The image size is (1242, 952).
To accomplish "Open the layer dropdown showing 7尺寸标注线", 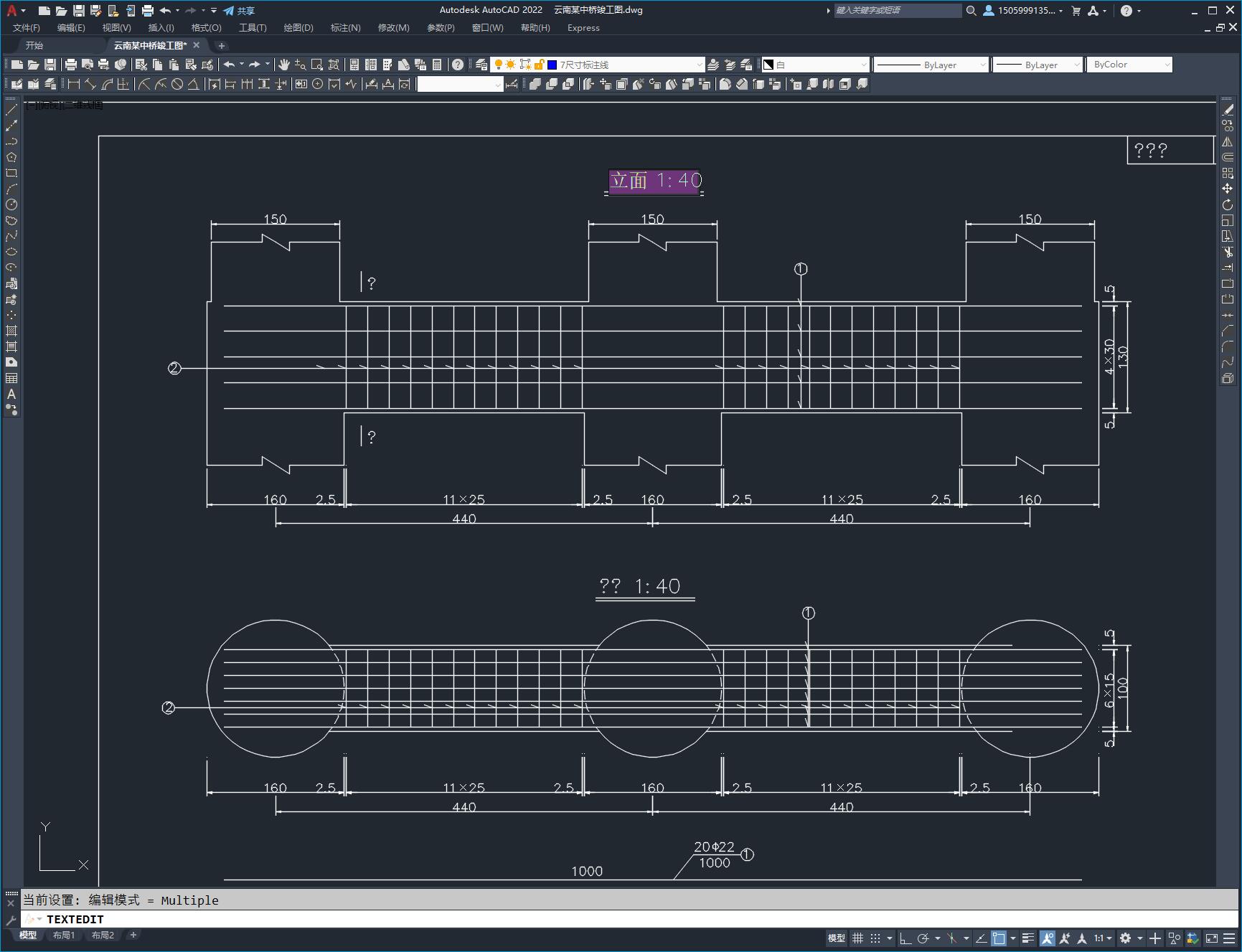I will coord(597,65).
